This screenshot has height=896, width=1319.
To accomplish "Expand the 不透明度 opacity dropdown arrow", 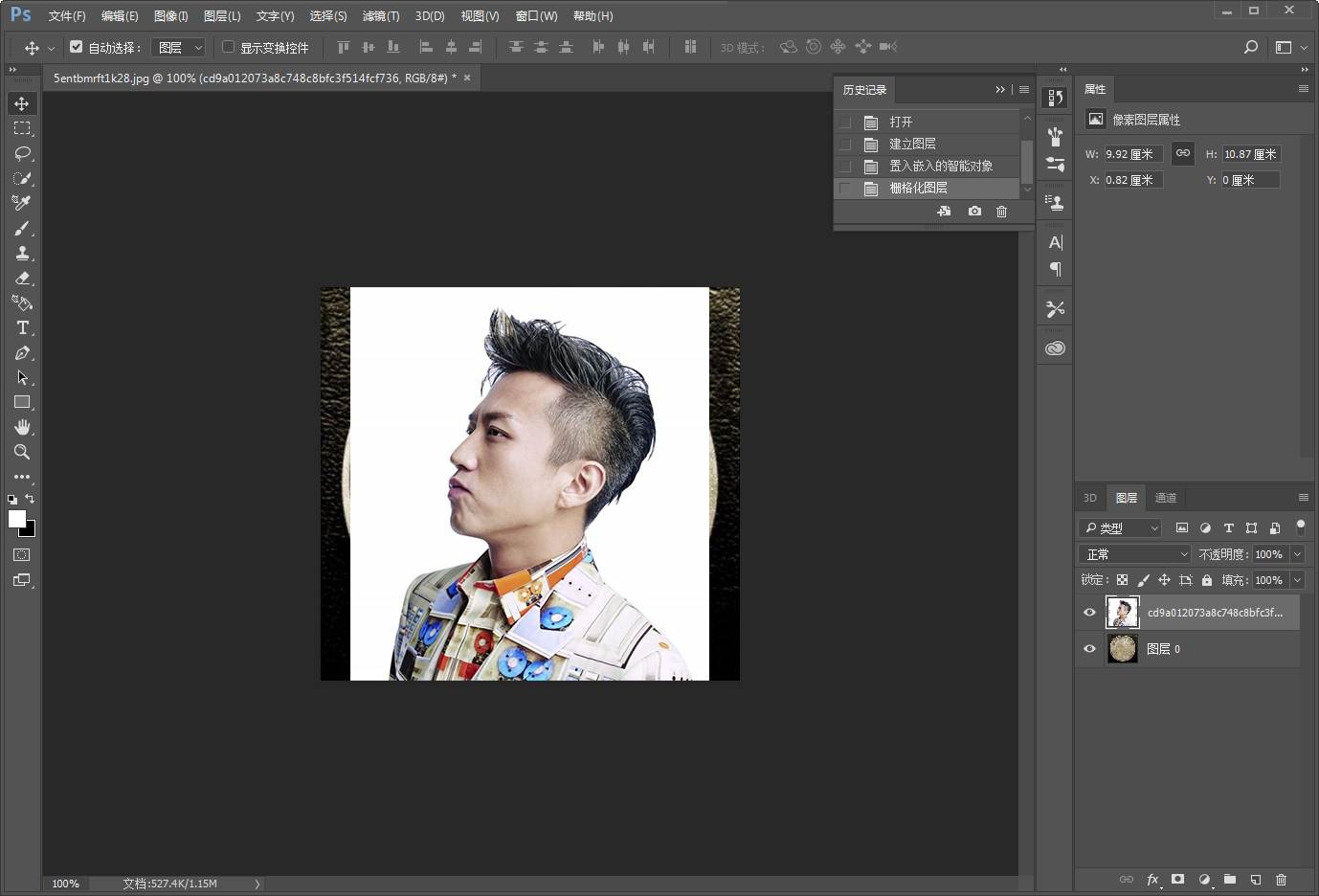I will 1298,554.
